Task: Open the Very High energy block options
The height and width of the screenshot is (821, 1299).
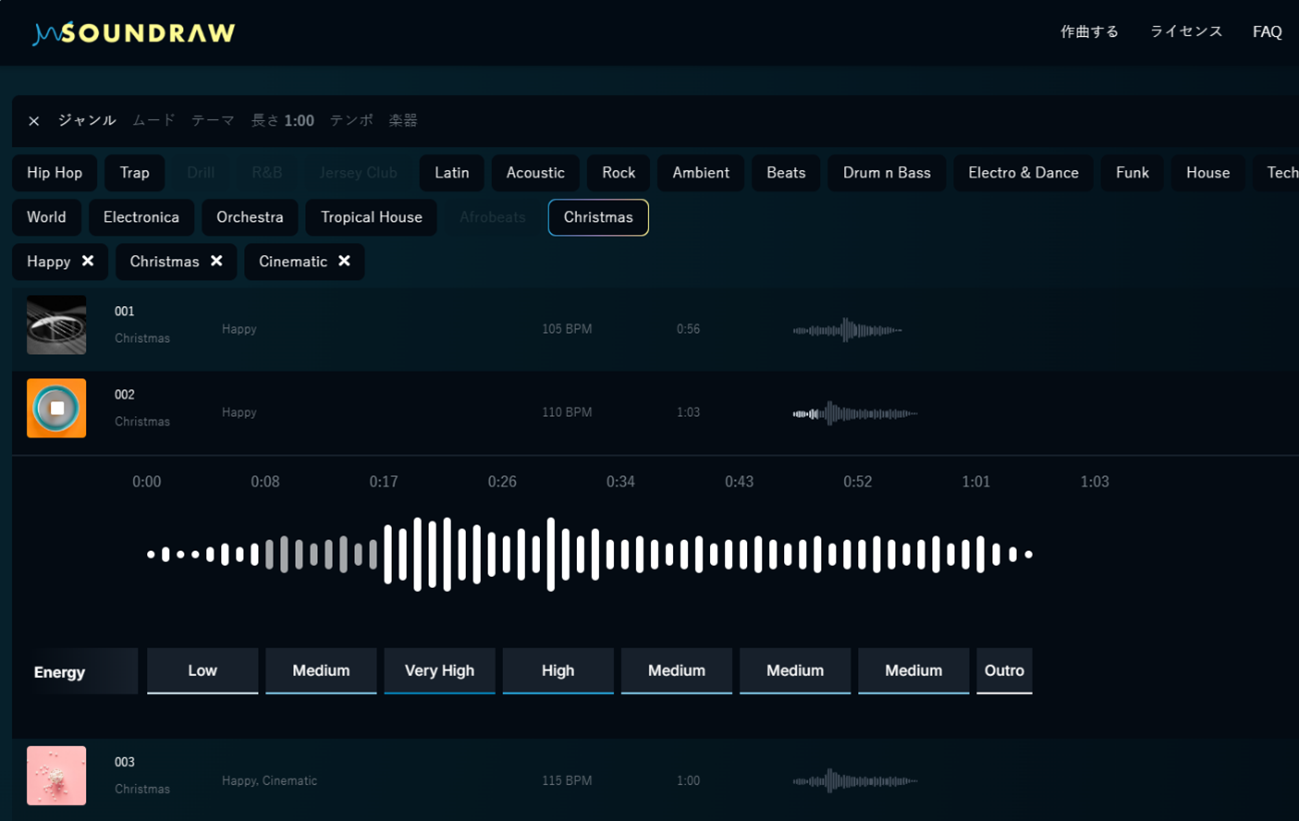Action: (439, 671)
